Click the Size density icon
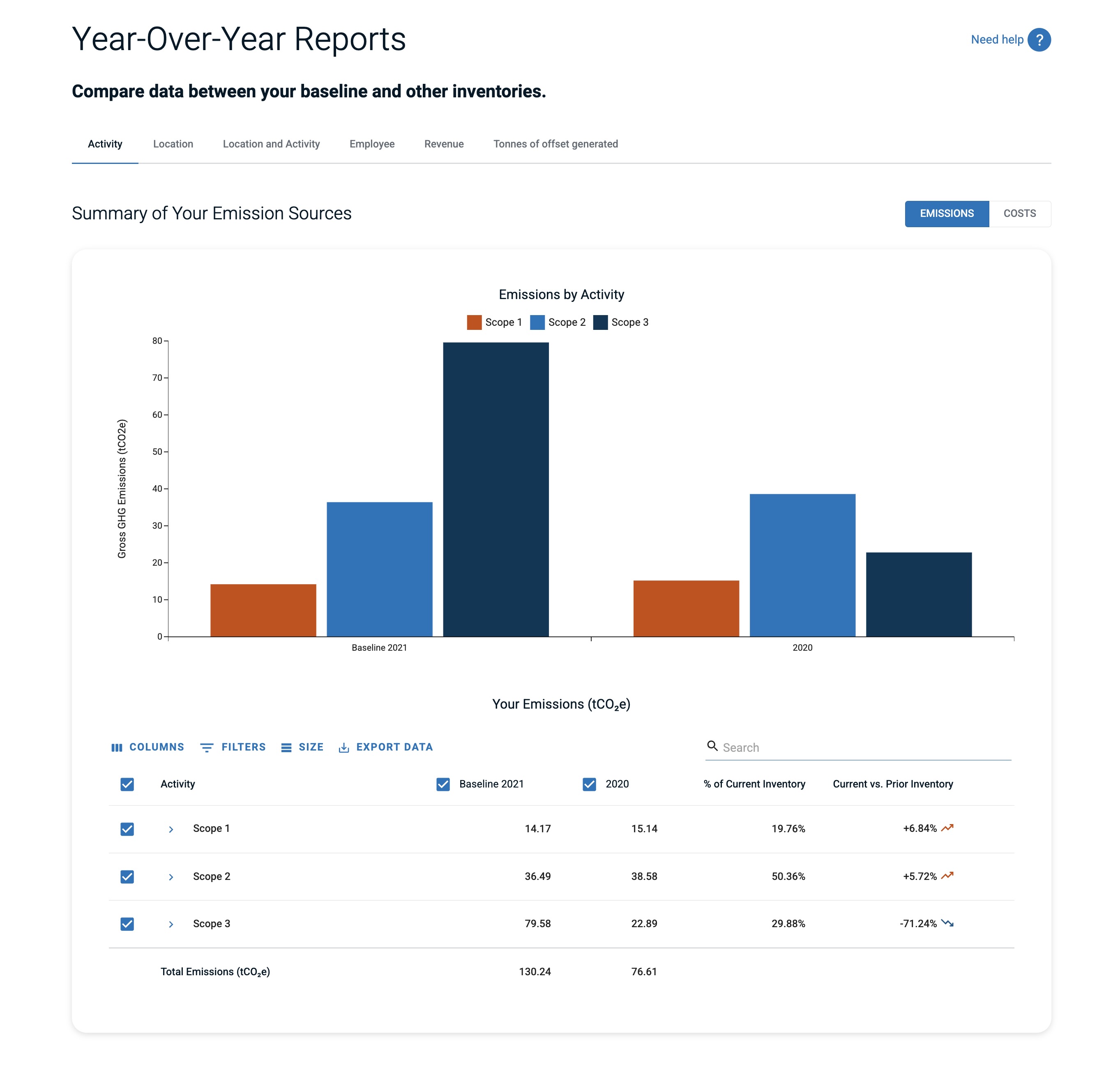This screenshot has height=1080, width=1120. point(286,747)
